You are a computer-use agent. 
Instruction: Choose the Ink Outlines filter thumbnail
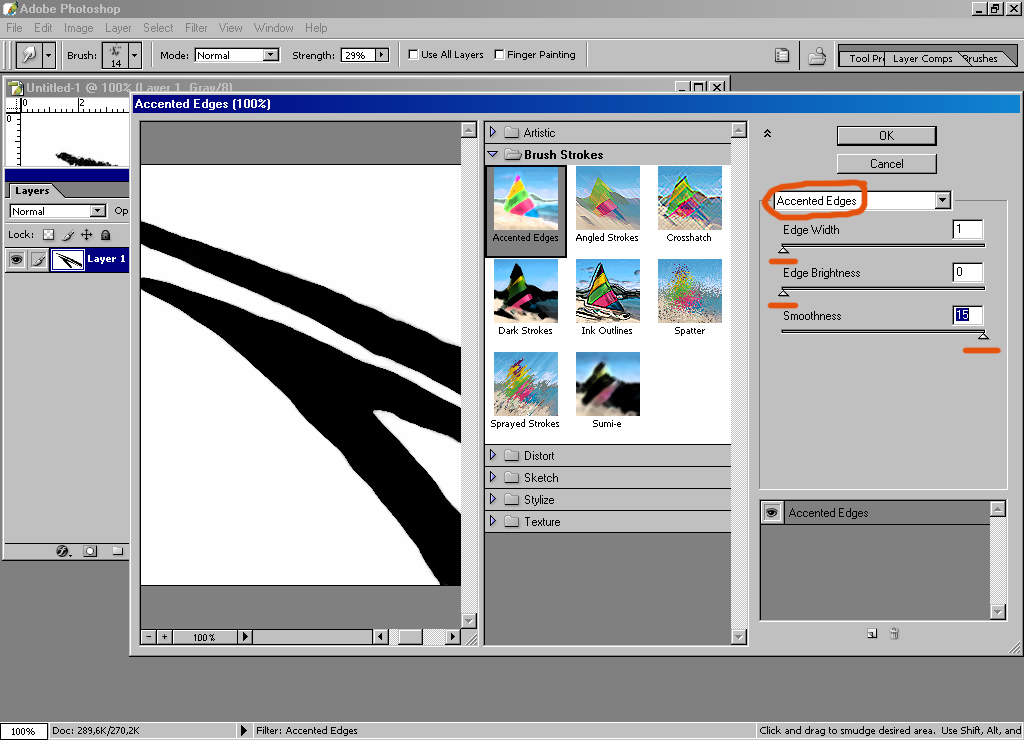[x=607, y=291]
